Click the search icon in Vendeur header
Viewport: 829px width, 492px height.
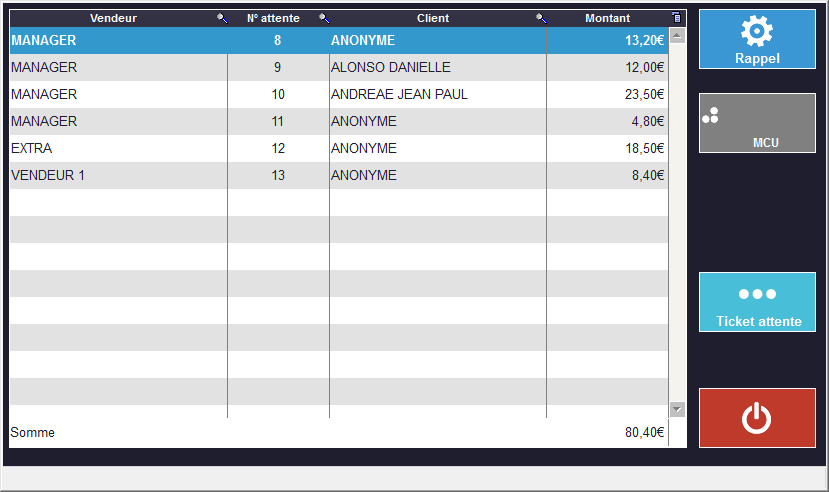[x=222, y=18]
